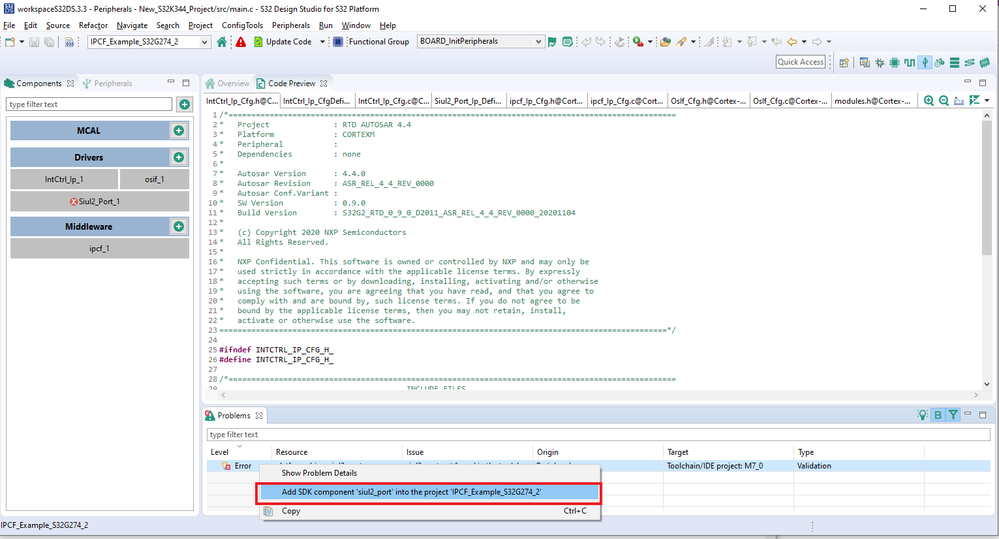Click the green flag icon beside functional group

coord(552,42)
